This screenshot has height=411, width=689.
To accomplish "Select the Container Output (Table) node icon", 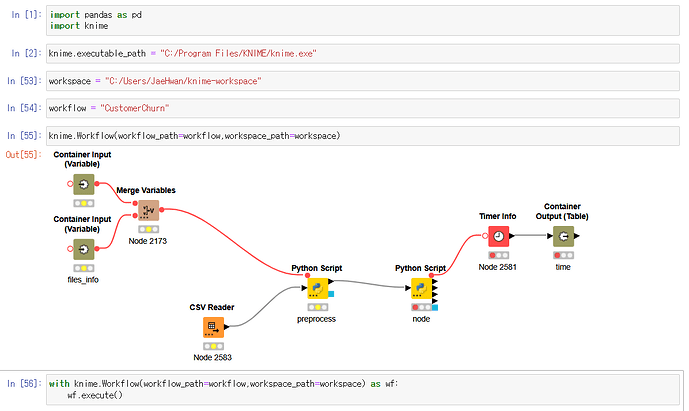I will pyautogui.click(x=563, y=236).
